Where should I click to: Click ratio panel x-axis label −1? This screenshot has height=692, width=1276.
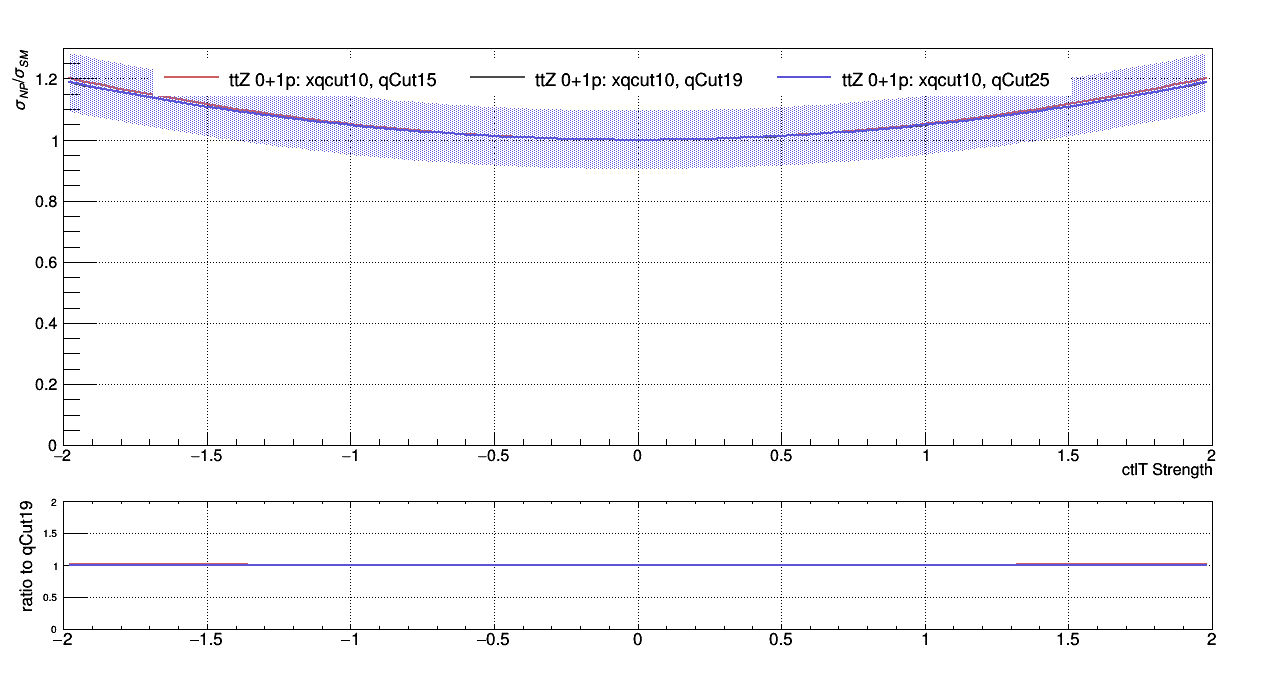pos(350,639)
